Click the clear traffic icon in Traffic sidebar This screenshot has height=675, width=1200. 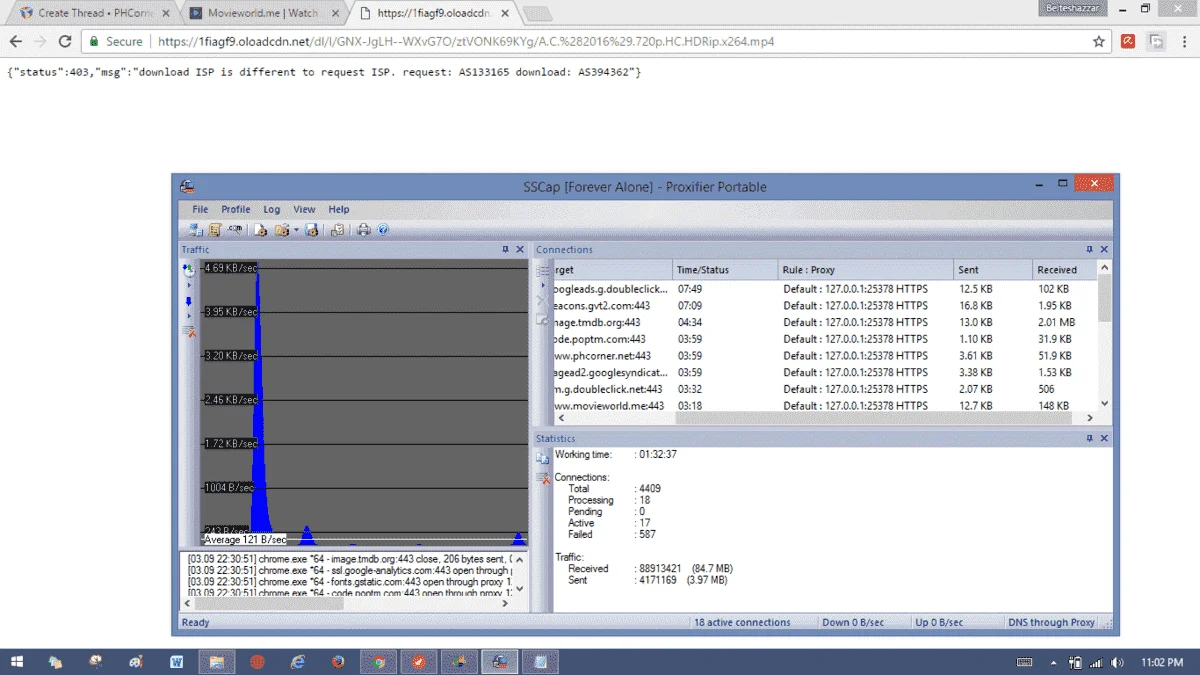pyautogui.click(x=189, y=331)
